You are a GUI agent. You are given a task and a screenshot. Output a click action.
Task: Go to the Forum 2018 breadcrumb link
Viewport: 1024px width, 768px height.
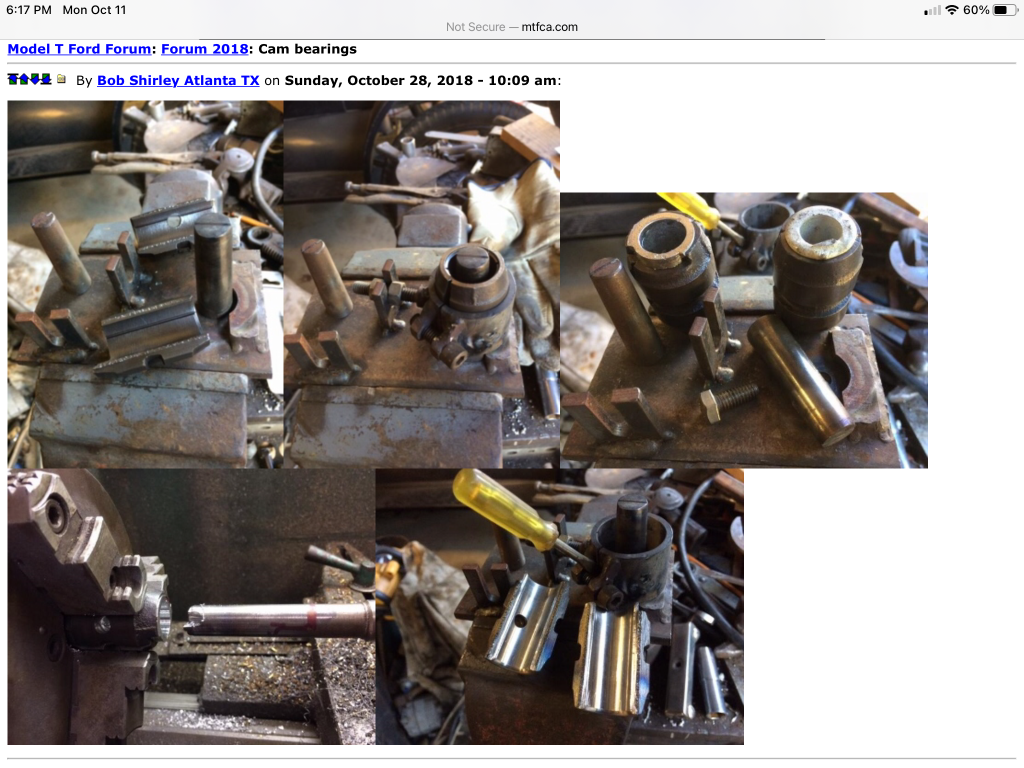coord(204,48)
